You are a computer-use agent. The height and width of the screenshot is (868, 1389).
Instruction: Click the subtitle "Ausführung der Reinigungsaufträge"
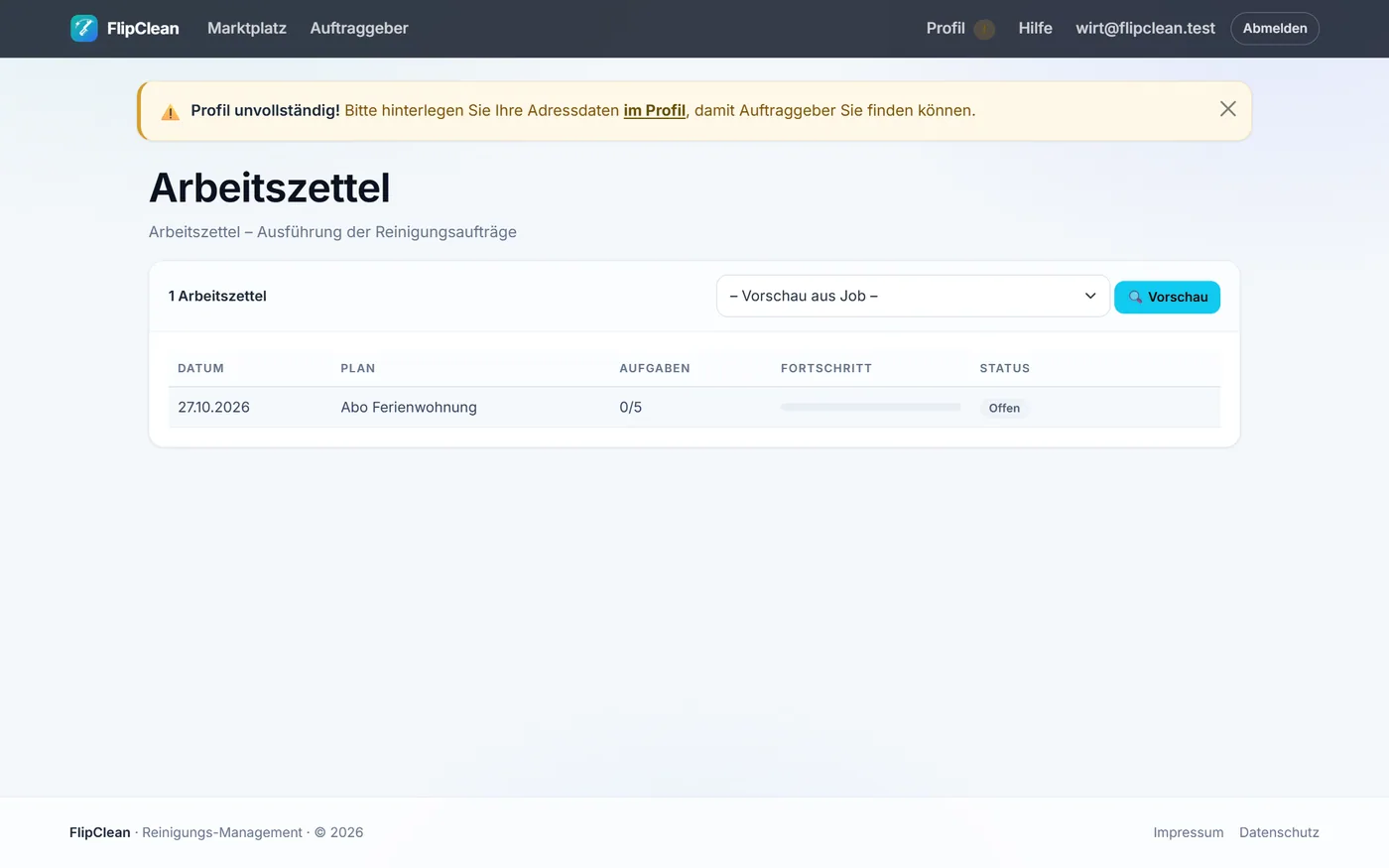coord(387,232)
